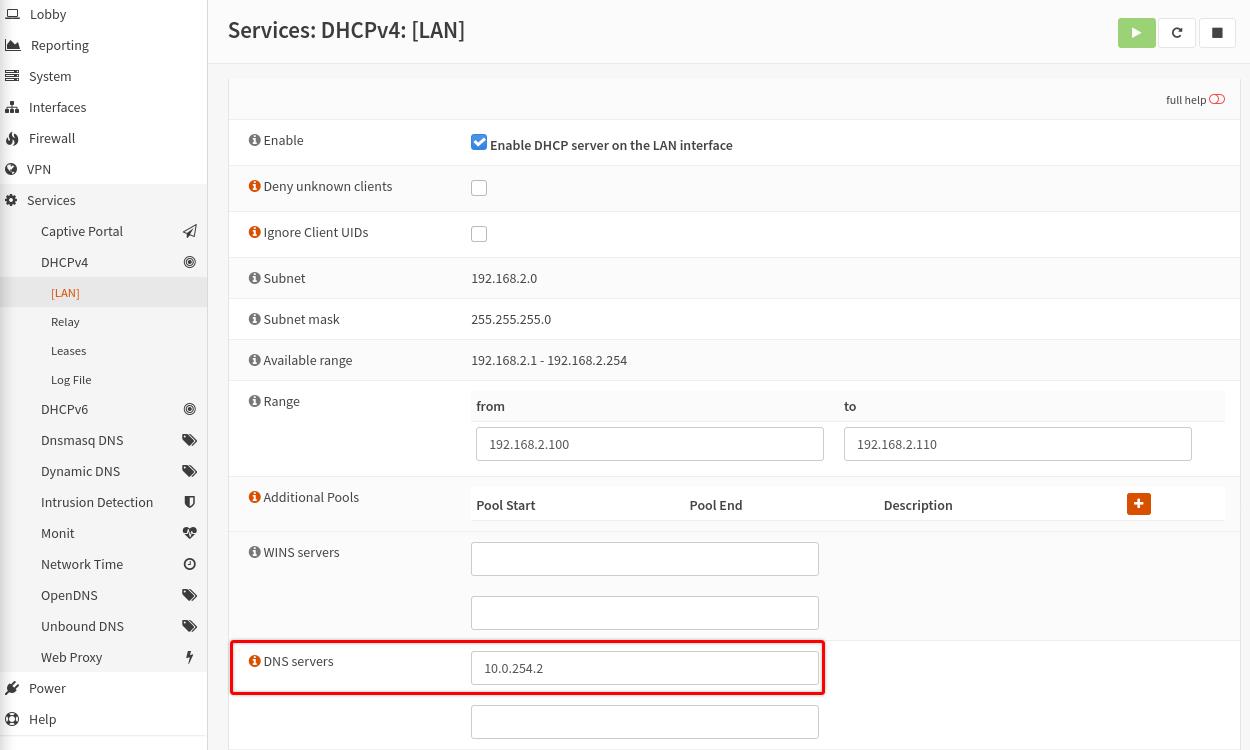Viewport: 1250px width, 750px height.
Task: Enable Deny unknown clients
Action: pyautogui.click(x=479, y=188)
